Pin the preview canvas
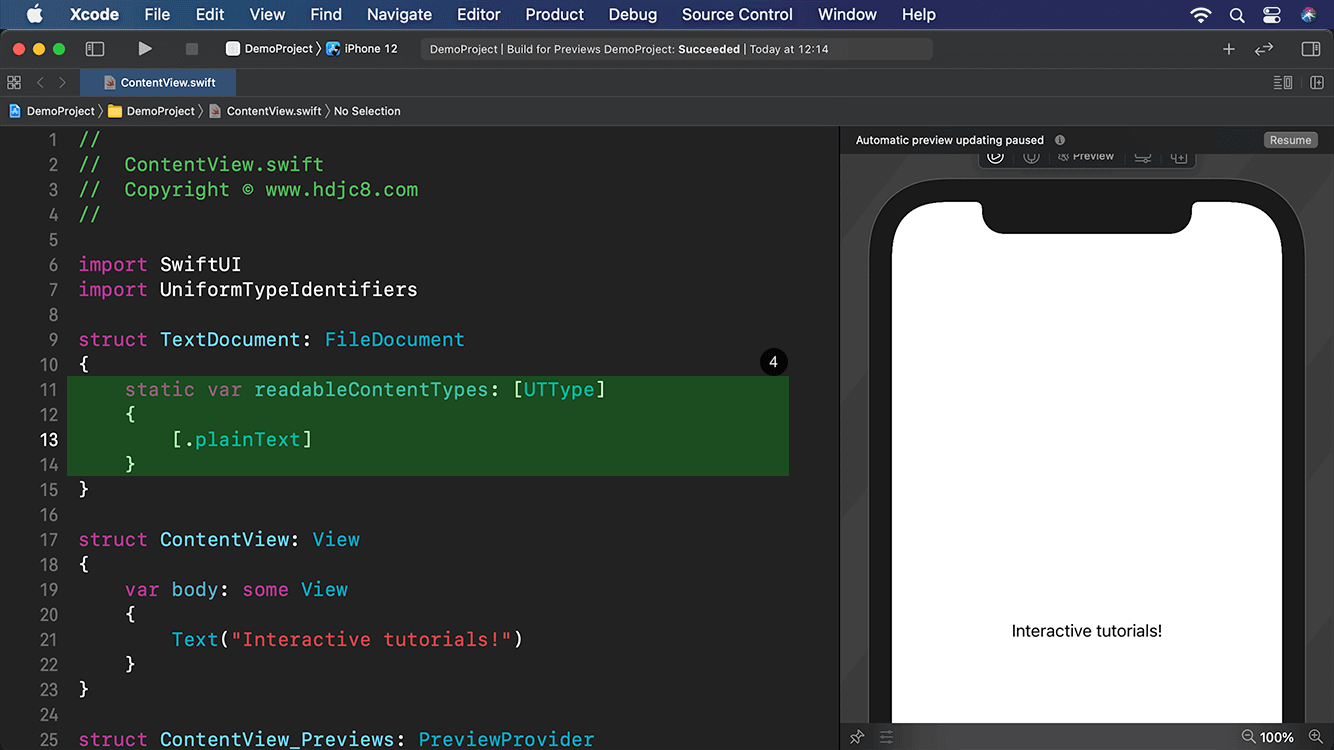 857,737
